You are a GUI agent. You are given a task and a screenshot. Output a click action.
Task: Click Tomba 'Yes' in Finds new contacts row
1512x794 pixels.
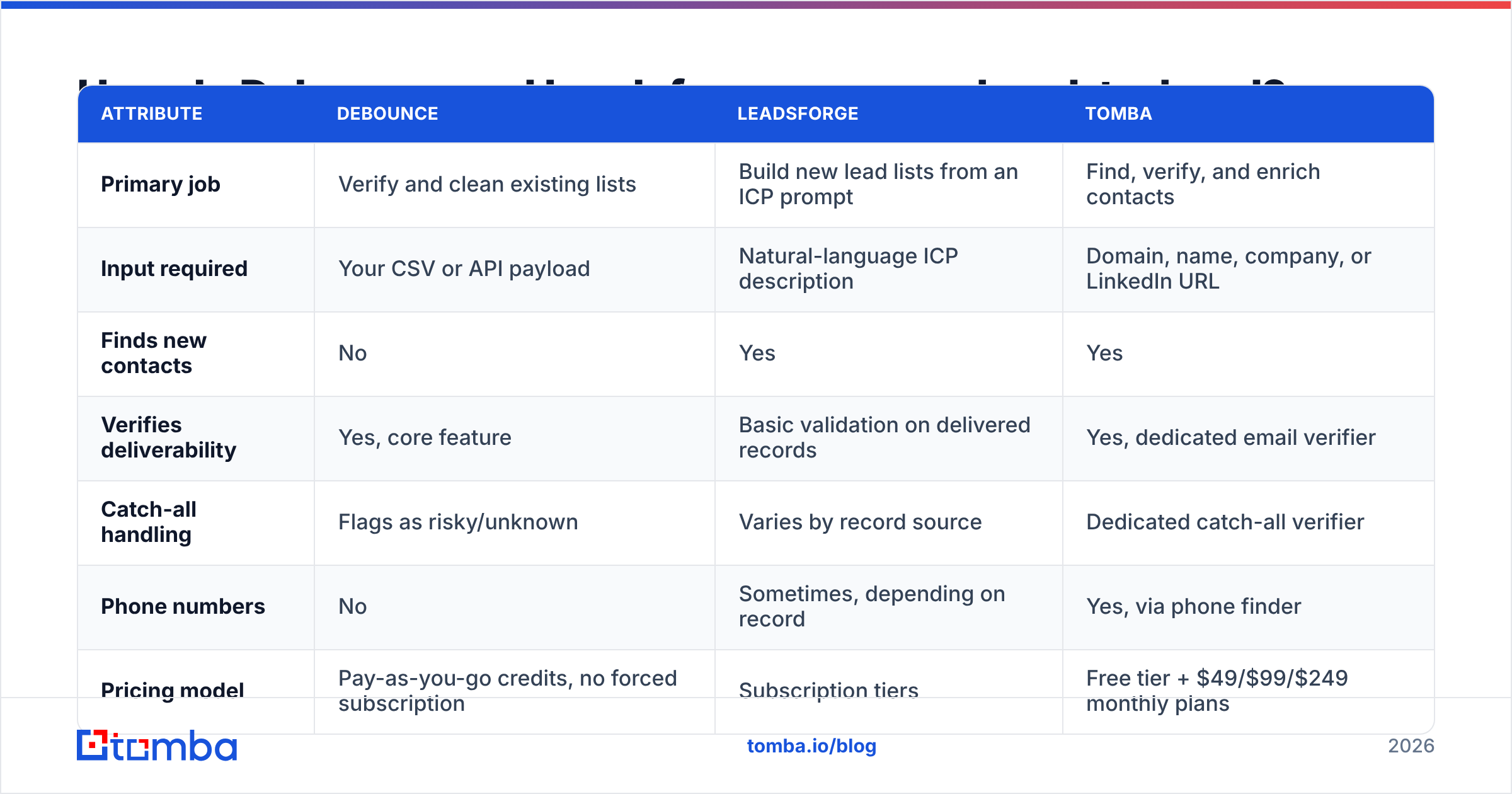(1104, 353)
